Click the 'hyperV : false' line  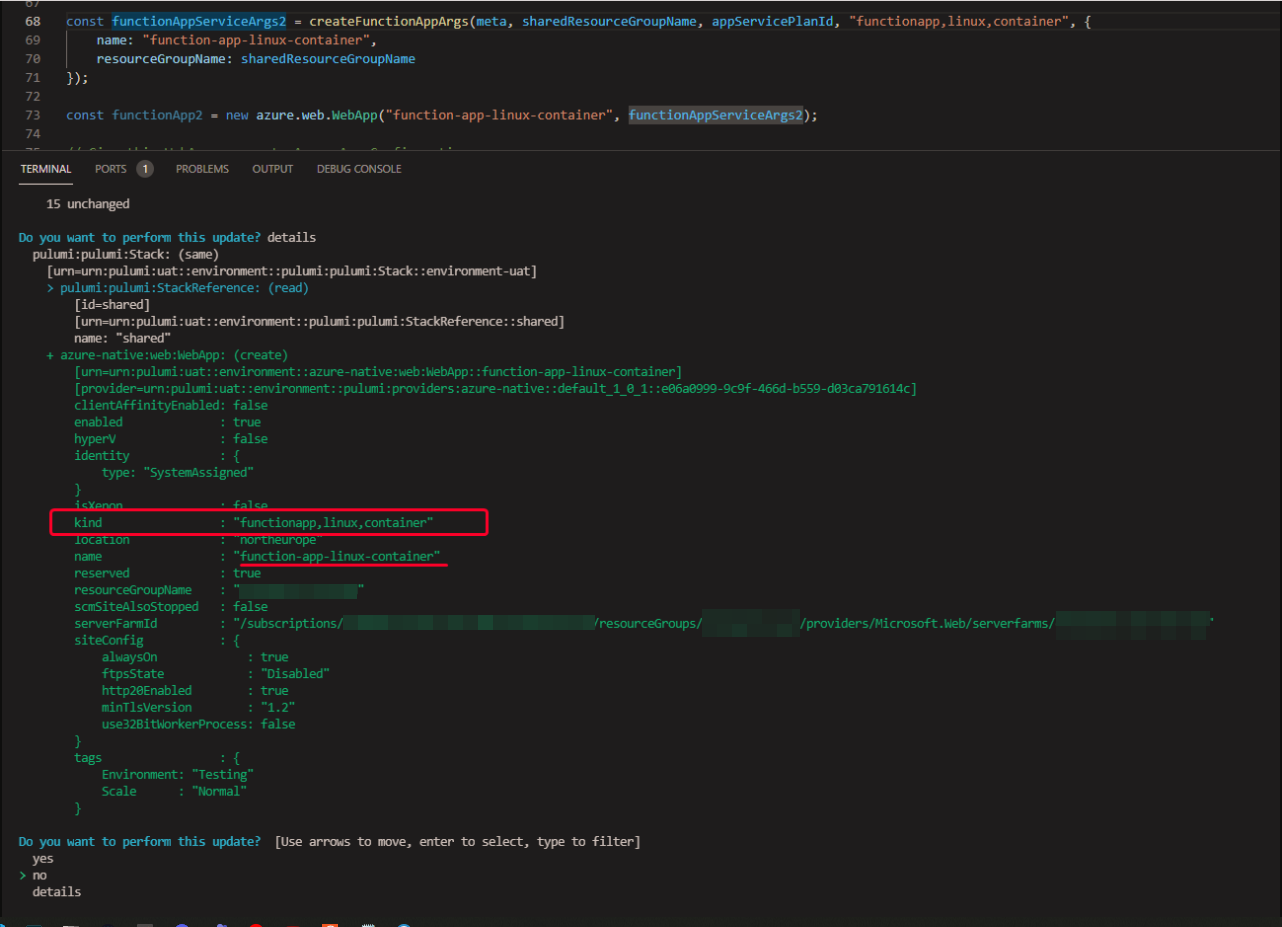(x=171, y=439)
